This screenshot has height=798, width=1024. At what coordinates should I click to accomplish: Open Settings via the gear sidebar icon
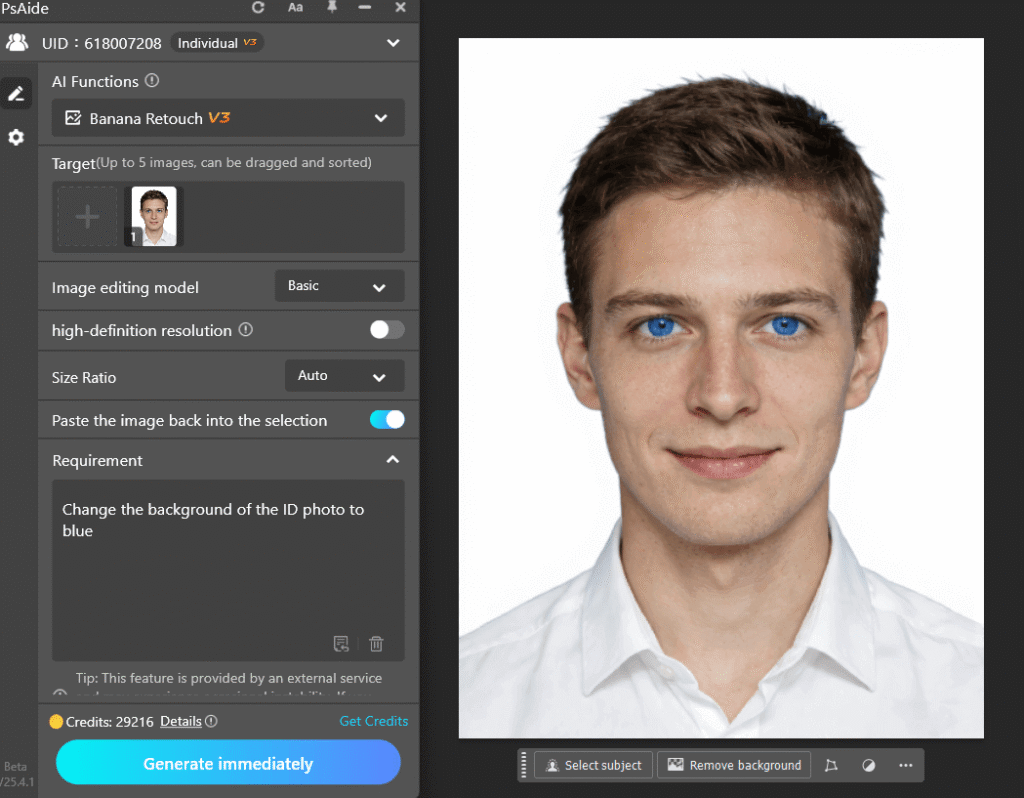[15, 137]
